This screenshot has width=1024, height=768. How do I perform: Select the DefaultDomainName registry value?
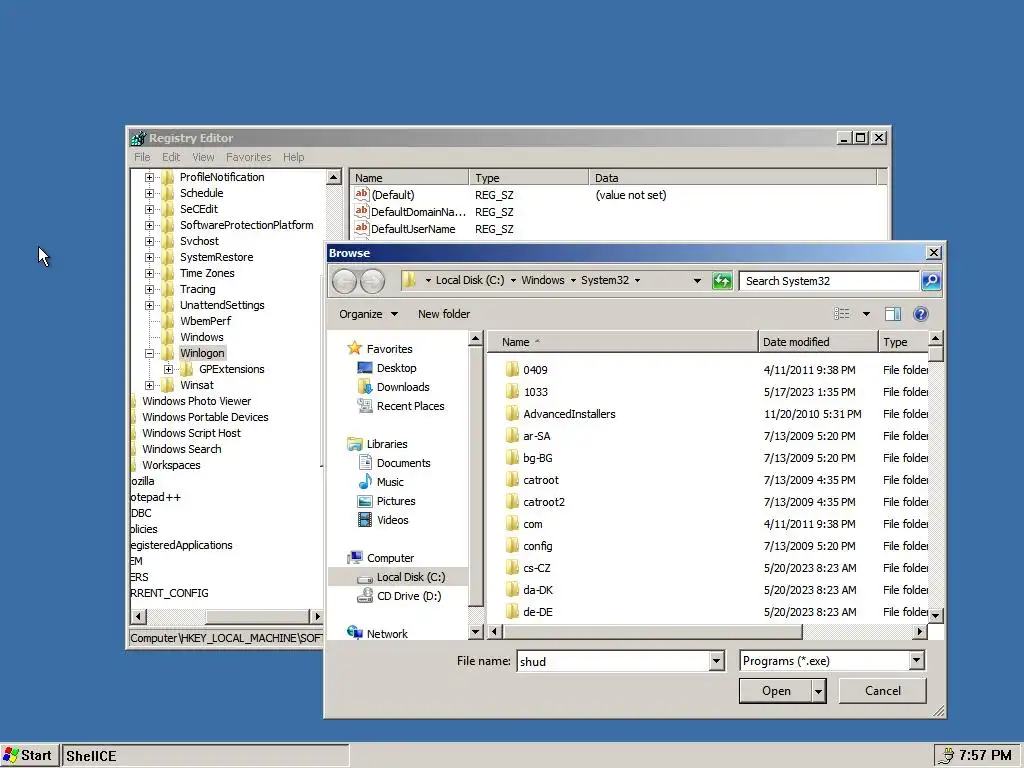[418, 212]
